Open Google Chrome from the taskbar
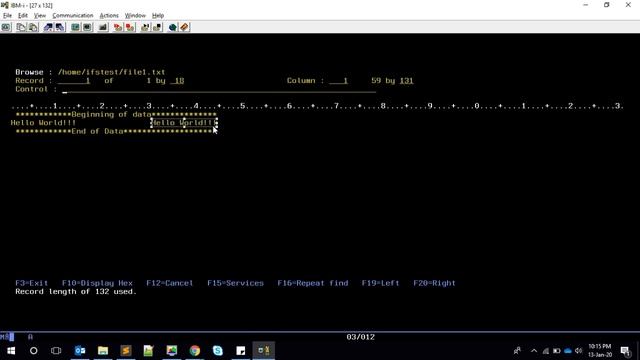The height and width of the screenshot is (360, 640). 195,350
